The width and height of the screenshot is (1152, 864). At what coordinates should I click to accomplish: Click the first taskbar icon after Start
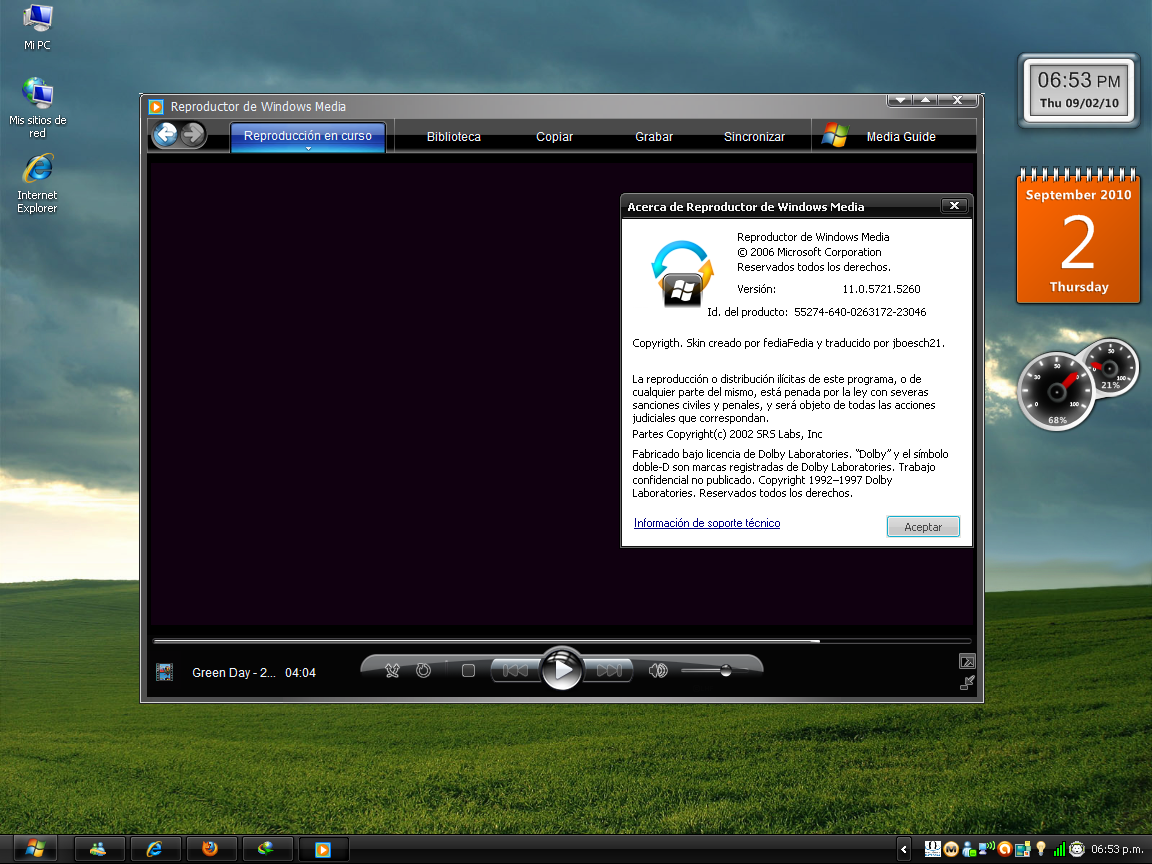click(x=98, y=849)
